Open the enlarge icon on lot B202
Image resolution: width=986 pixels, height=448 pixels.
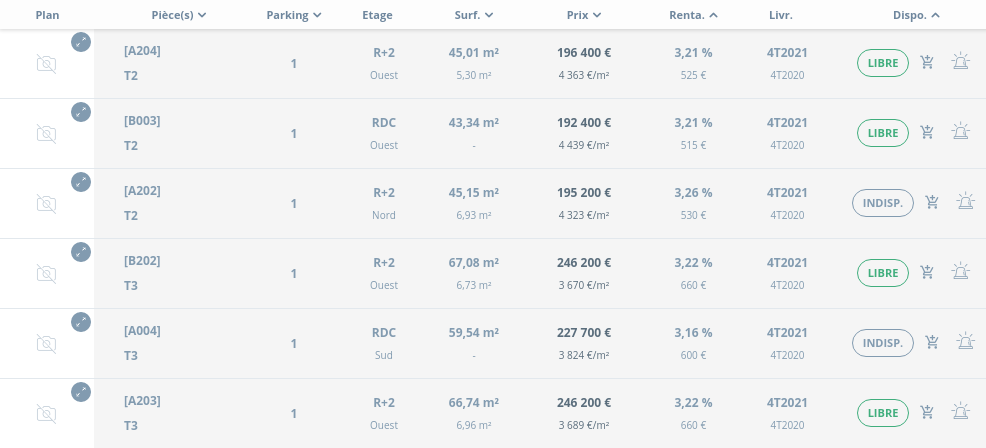click(x=81, y=252)
